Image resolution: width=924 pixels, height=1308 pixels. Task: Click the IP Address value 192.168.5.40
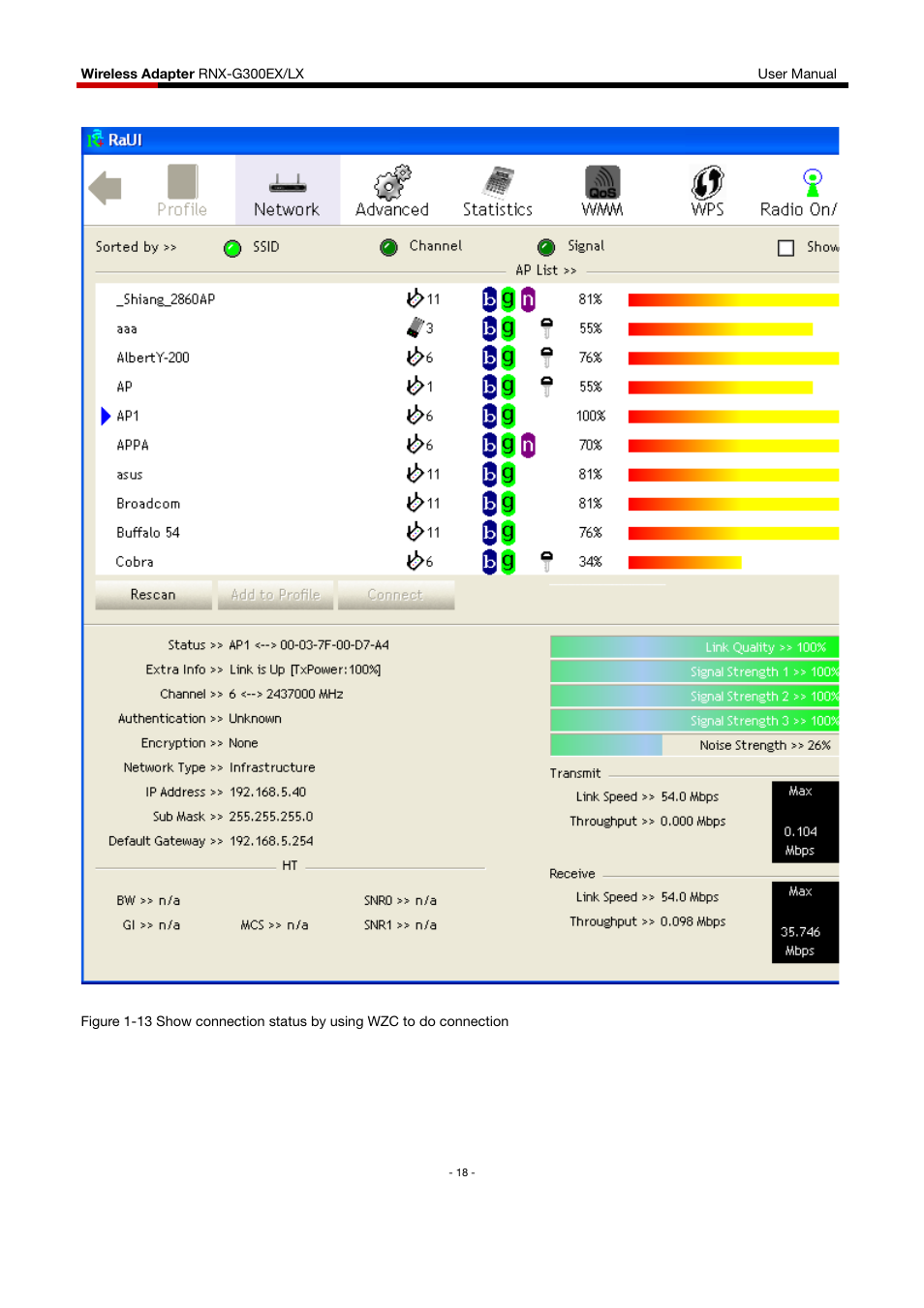[267, 793]
